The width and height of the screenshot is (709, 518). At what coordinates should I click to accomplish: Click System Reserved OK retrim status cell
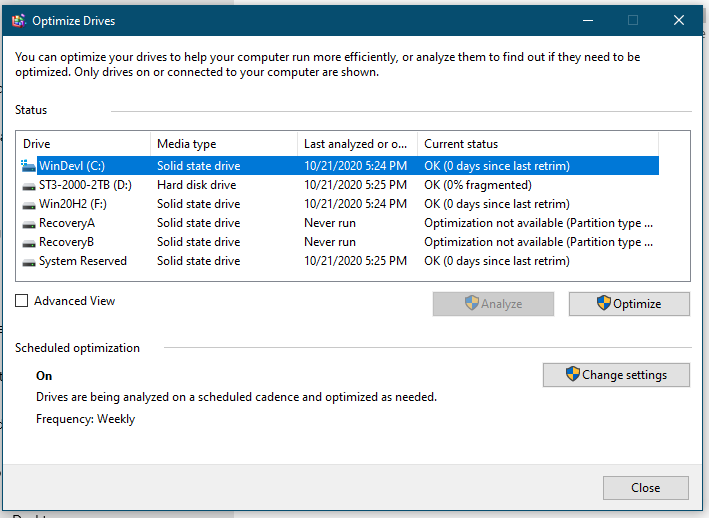(x=496, y=261)
